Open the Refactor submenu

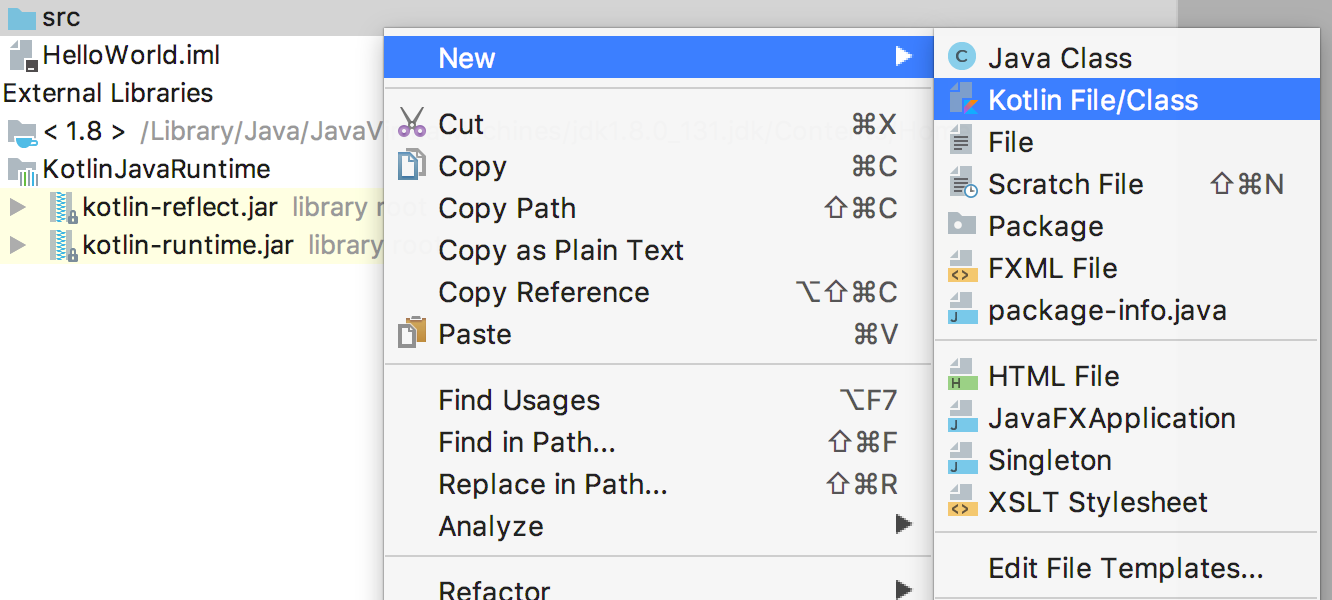(x=495, y=589)
